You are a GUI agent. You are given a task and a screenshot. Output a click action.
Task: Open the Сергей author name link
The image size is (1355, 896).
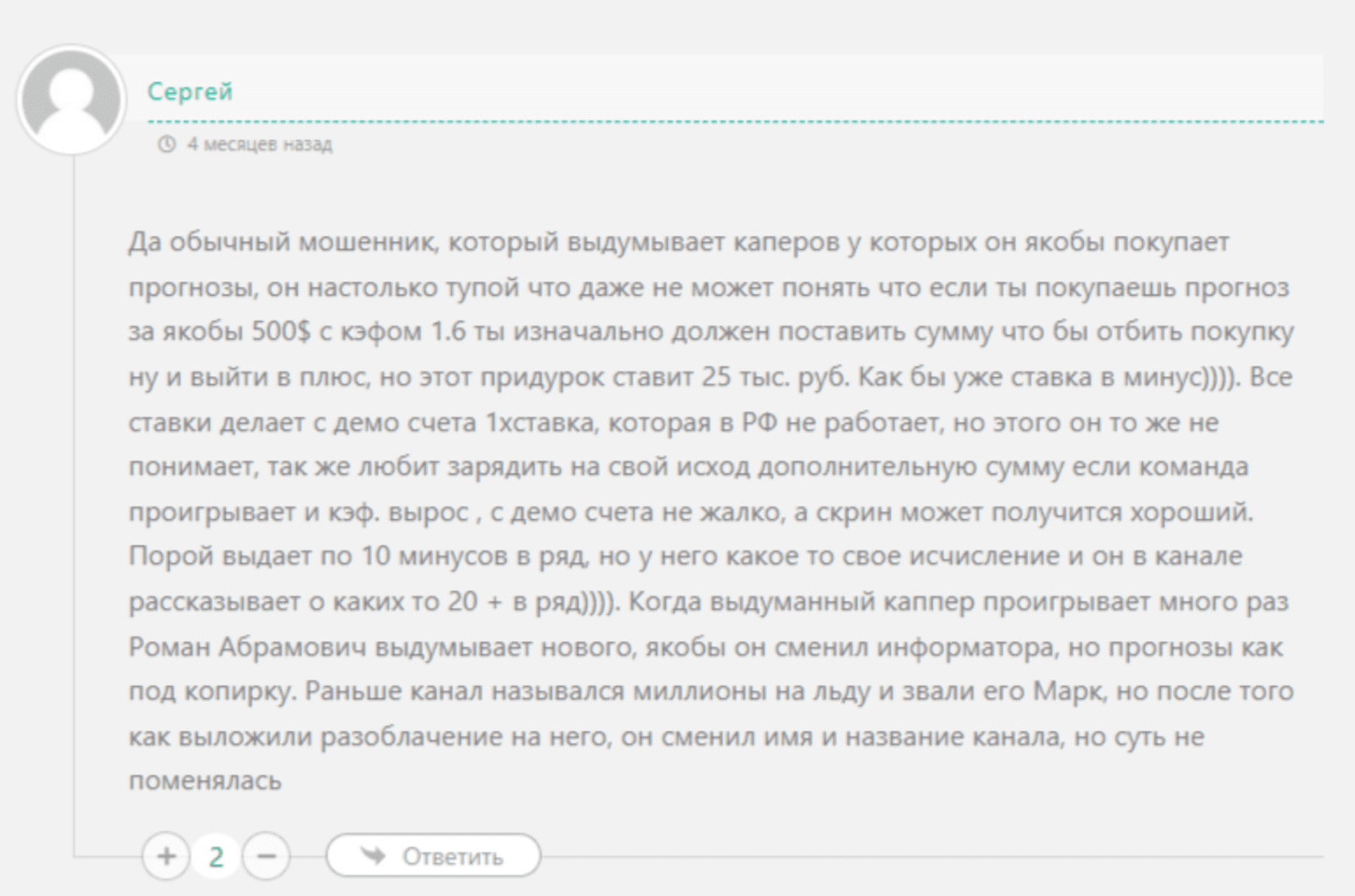[190, 91]
